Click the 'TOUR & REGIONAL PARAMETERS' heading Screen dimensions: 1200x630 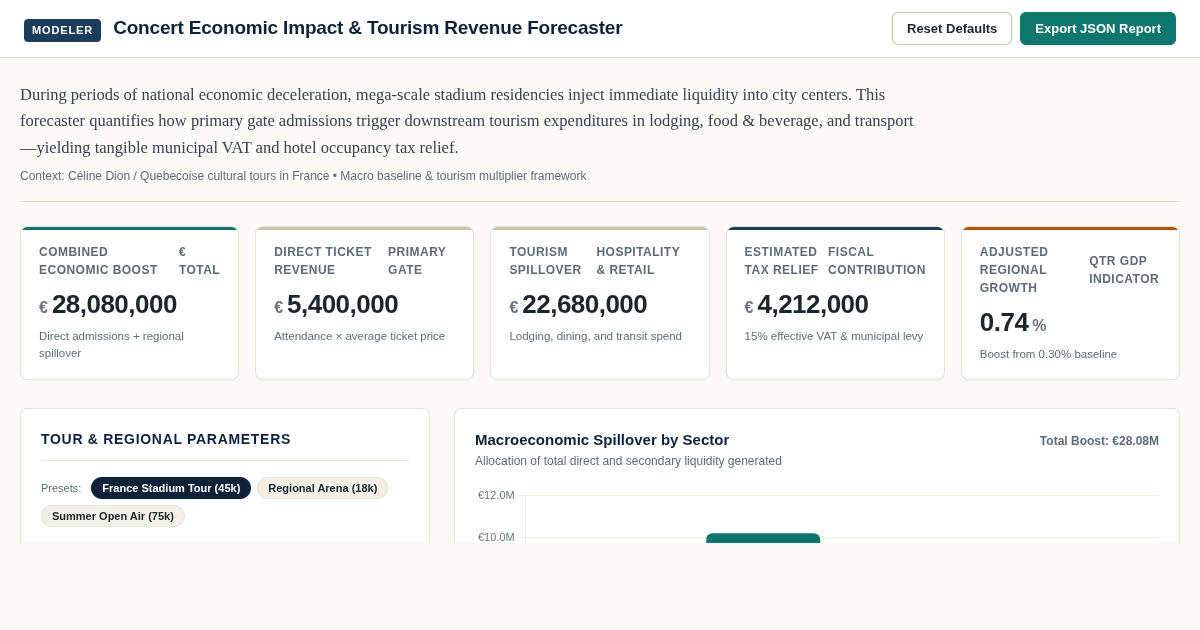166,439
